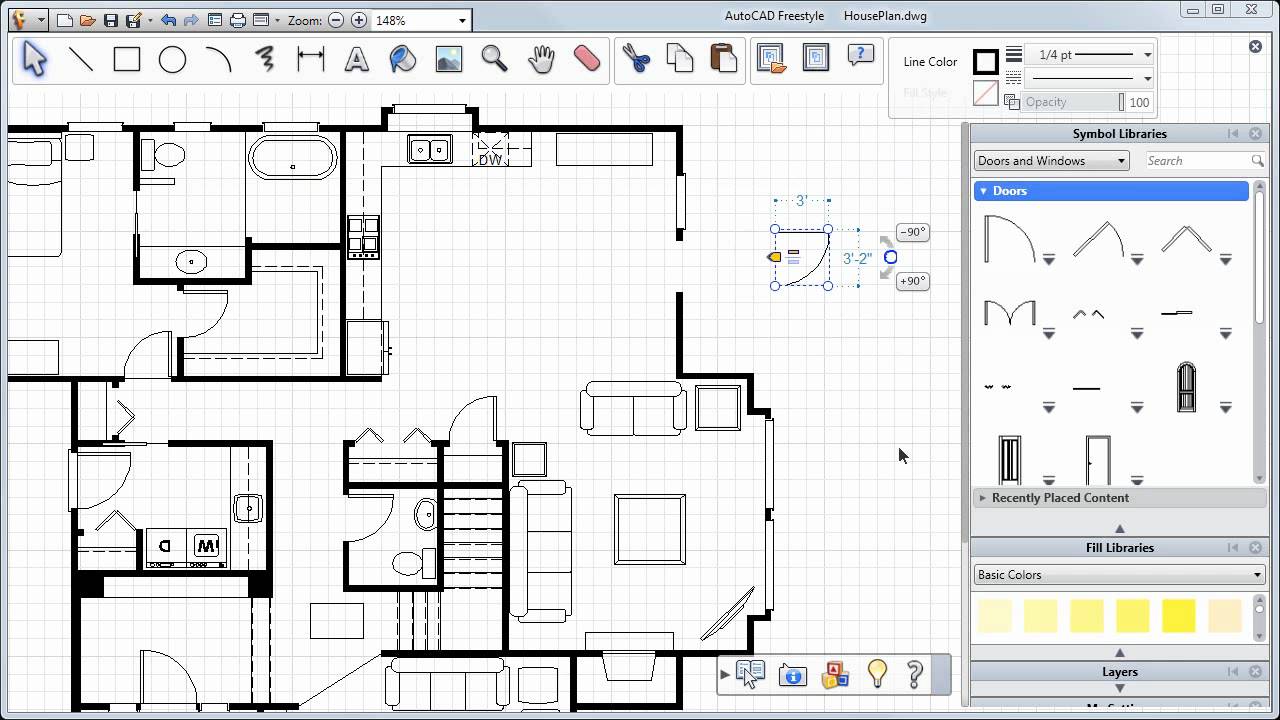Select the Circle tool
Screen dimensions: 1280x720
coord(171,59)
